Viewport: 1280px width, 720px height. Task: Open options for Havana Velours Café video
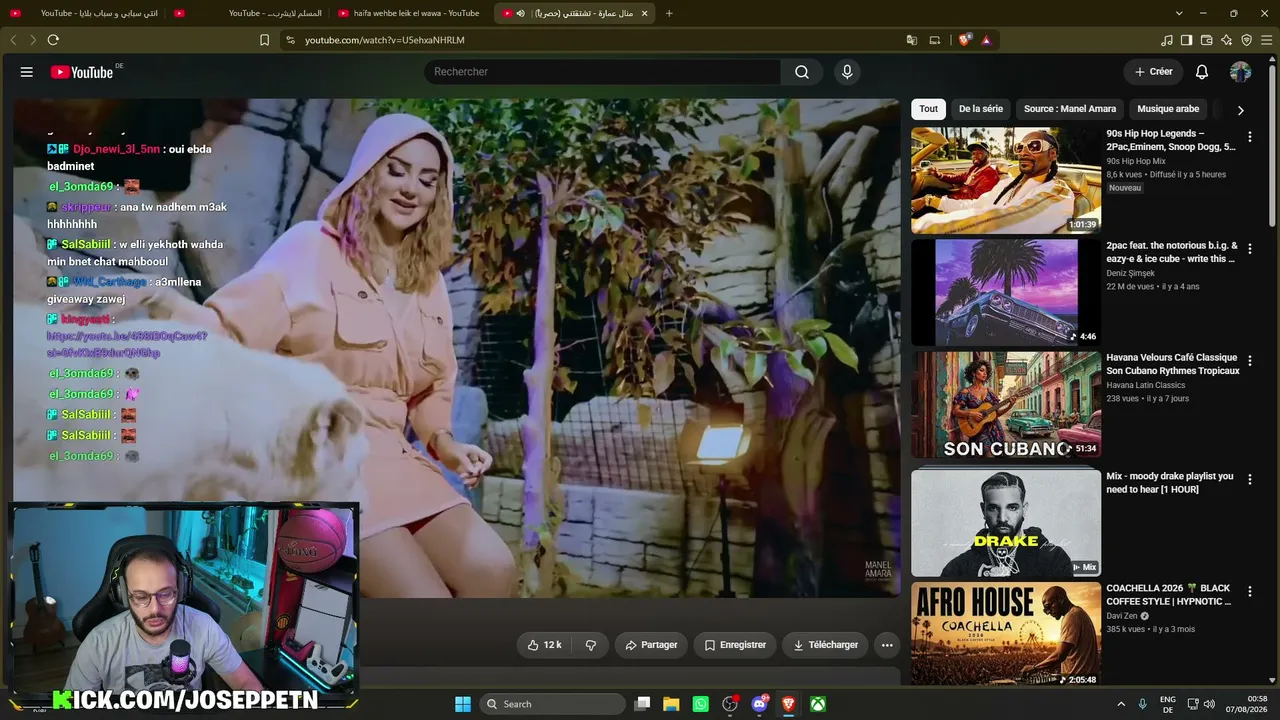pyautogui.click(x=1249, y=361)
